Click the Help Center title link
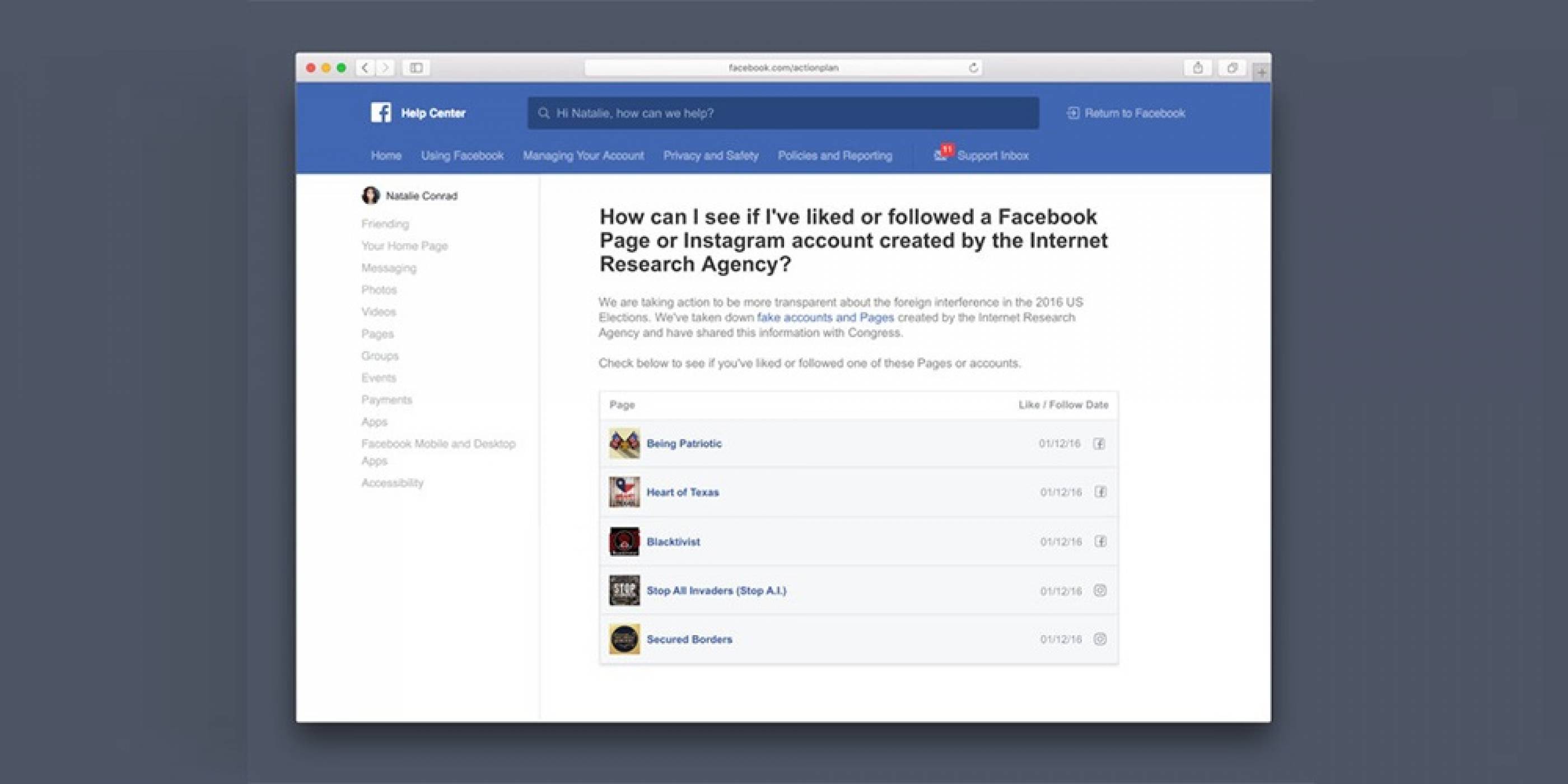This screenshot has height=784, width=1568. pyautogui.click(x=433, y=113)
